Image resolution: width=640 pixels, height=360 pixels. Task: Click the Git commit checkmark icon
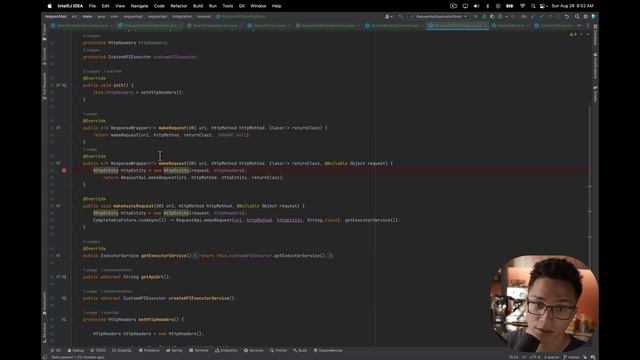(x=541, y=17)
